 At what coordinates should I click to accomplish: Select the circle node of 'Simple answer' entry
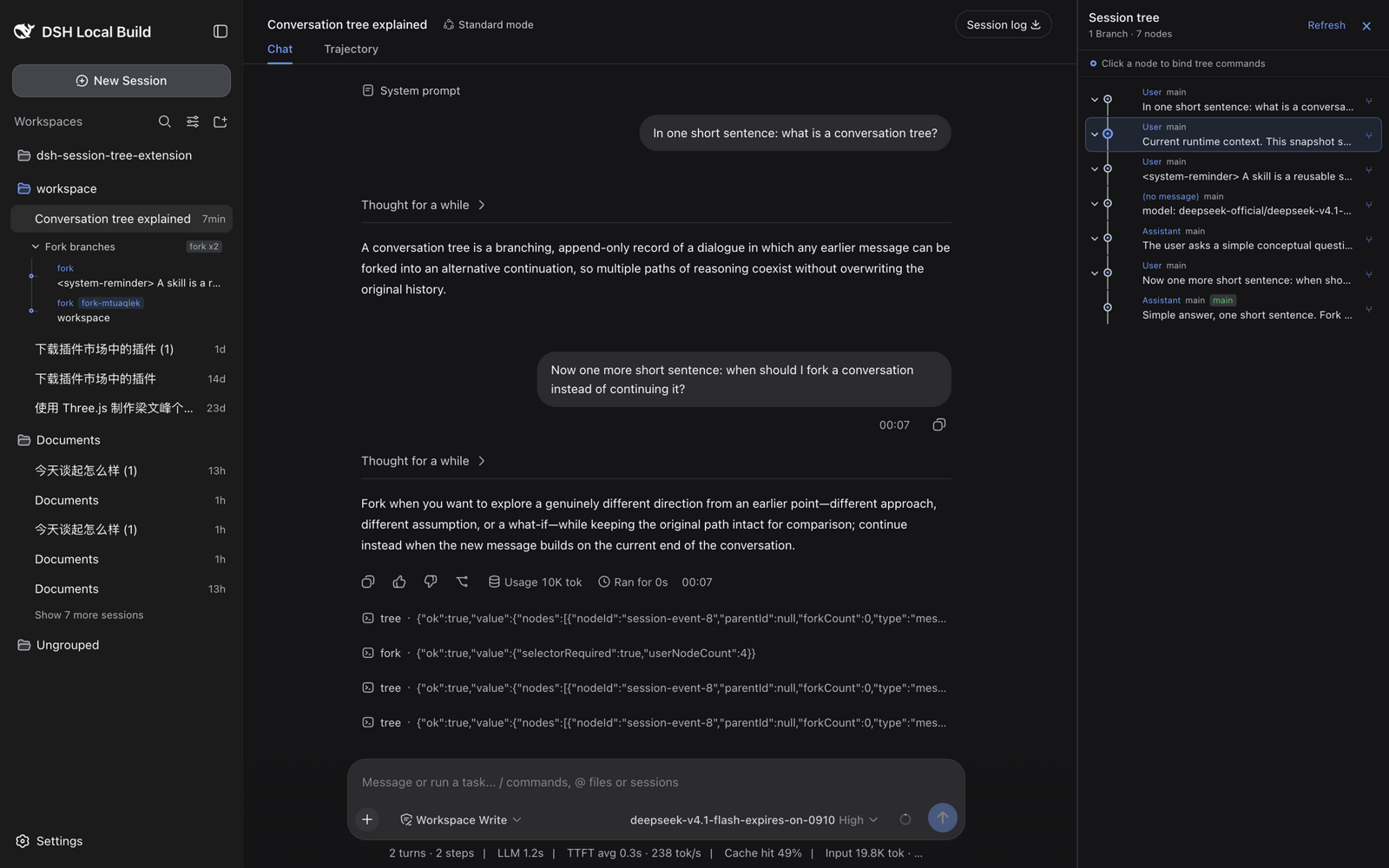1107,307
